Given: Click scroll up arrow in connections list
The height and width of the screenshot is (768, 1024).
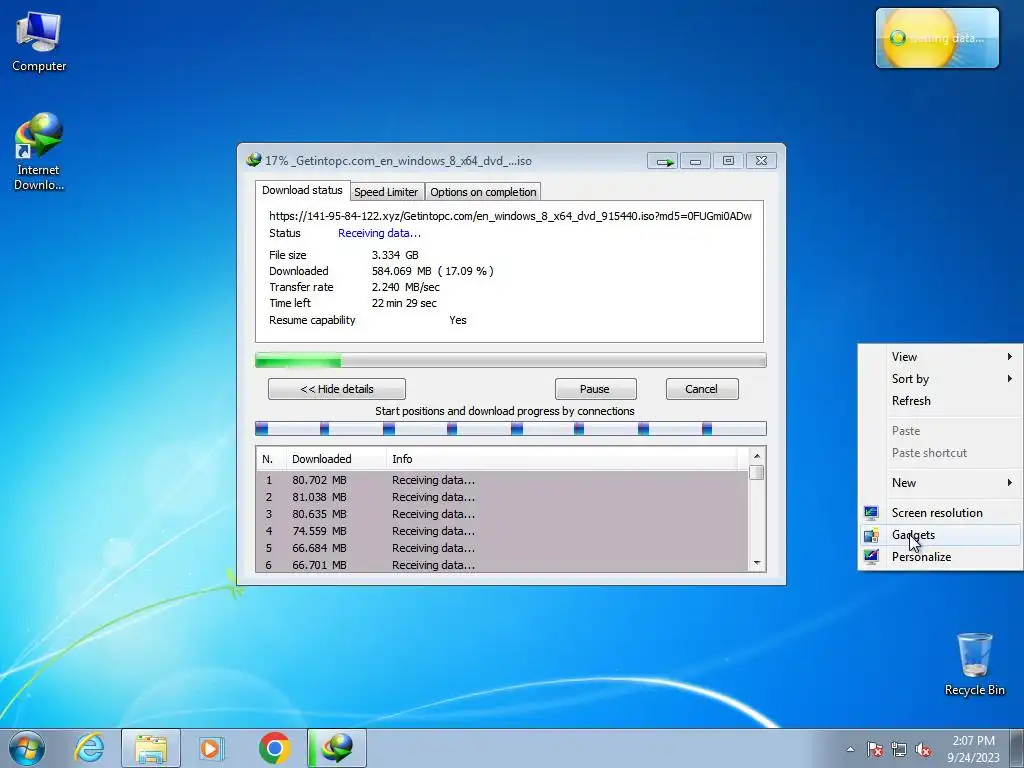Looking at the screenshot, I should [x=757, y=456].
